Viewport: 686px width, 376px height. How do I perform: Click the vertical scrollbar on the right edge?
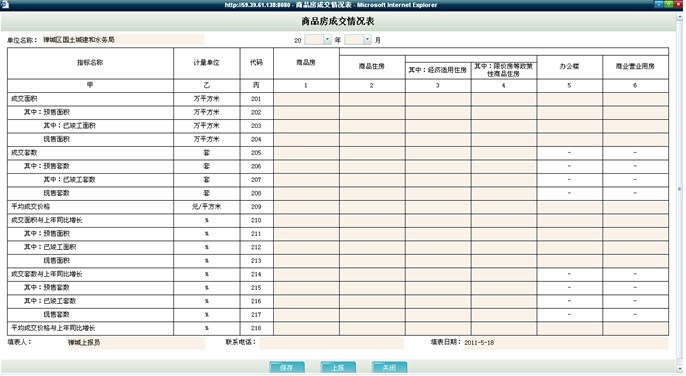tap(679, 189)
